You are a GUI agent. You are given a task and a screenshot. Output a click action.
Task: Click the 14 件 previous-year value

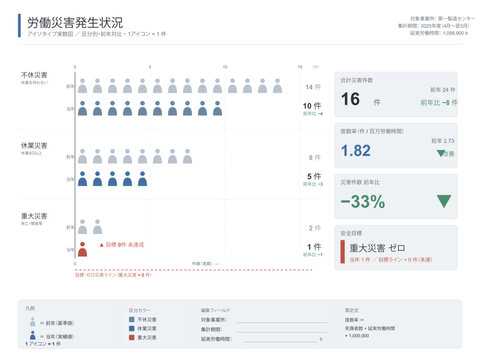(313, 87)
